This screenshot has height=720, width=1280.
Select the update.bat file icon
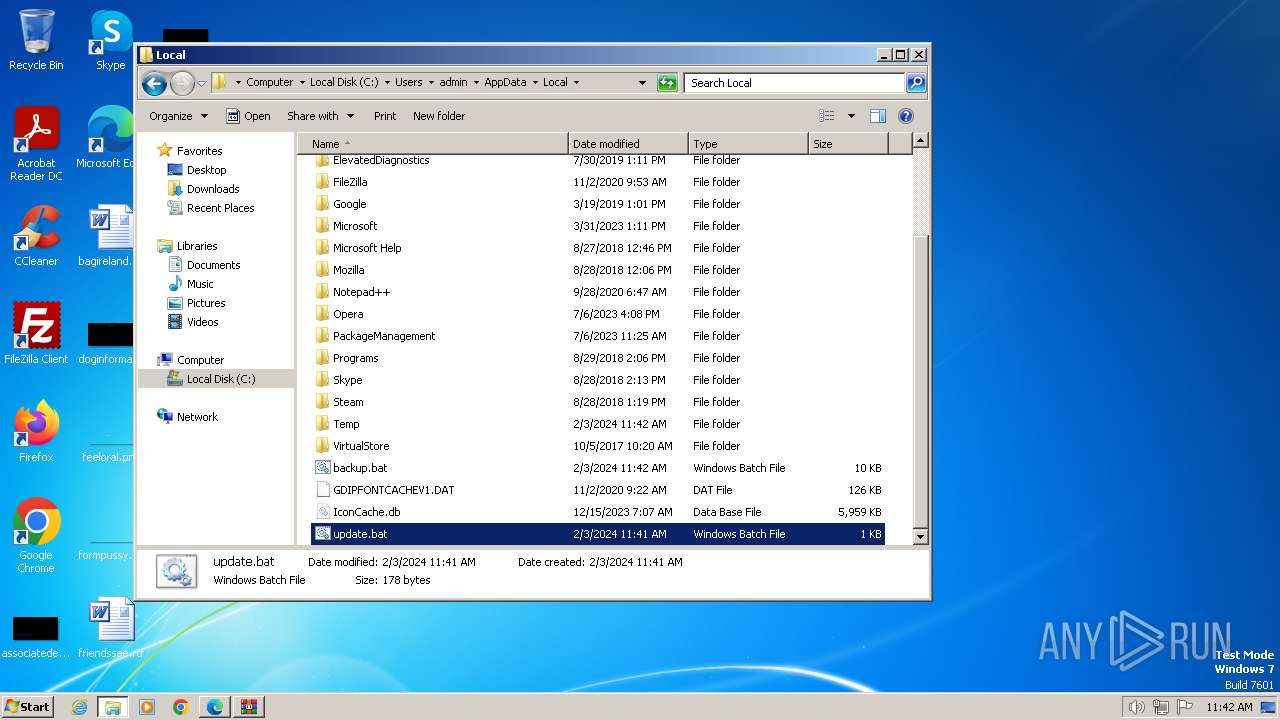pyautogui.click(x=322, y=534)
